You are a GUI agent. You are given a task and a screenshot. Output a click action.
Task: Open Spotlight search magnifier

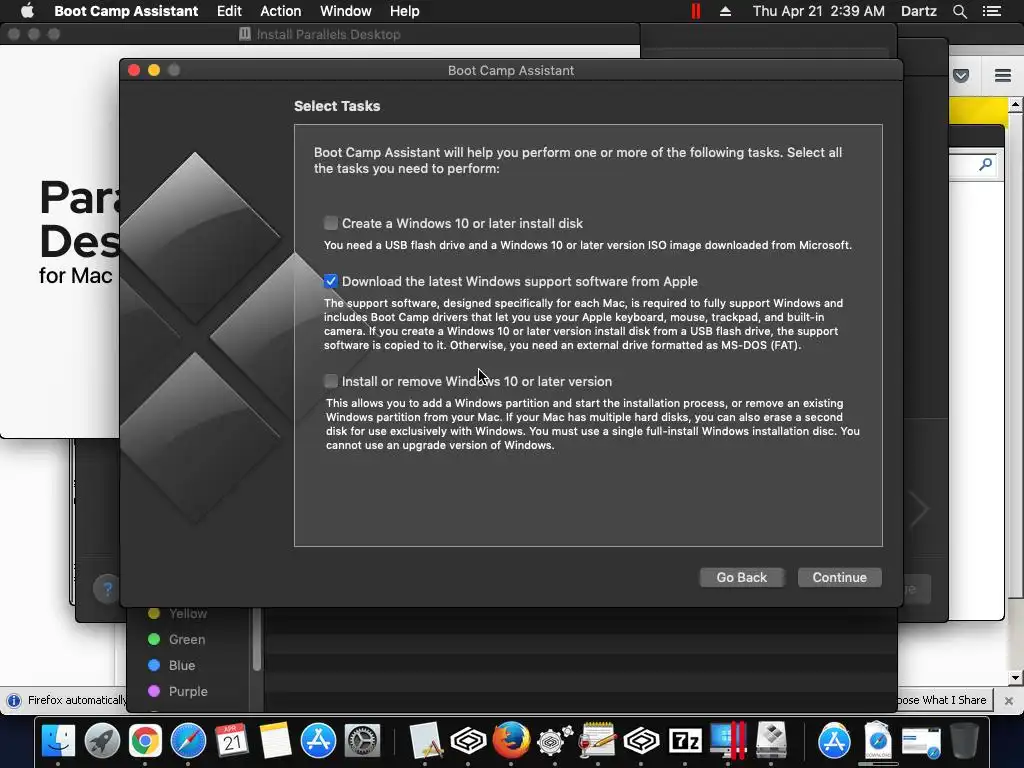click(959, 11)
